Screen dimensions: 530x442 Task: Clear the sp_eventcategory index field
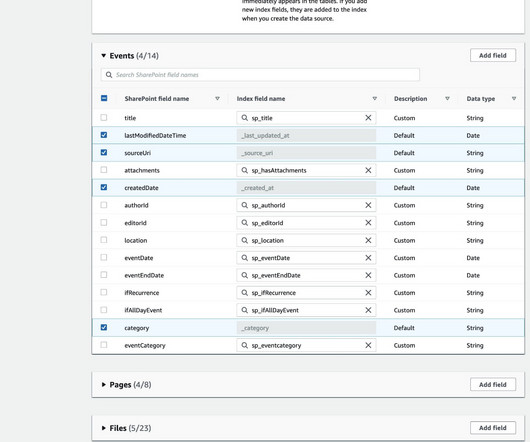coord(368,345)
